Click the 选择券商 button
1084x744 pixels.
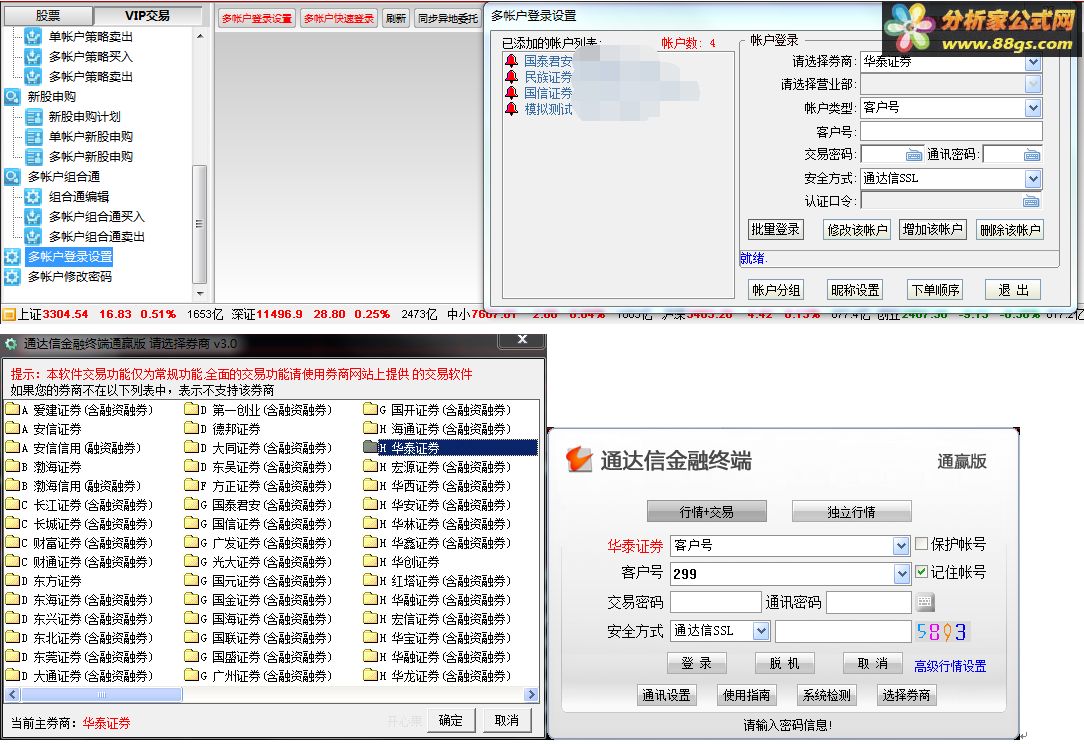(906, 694)
